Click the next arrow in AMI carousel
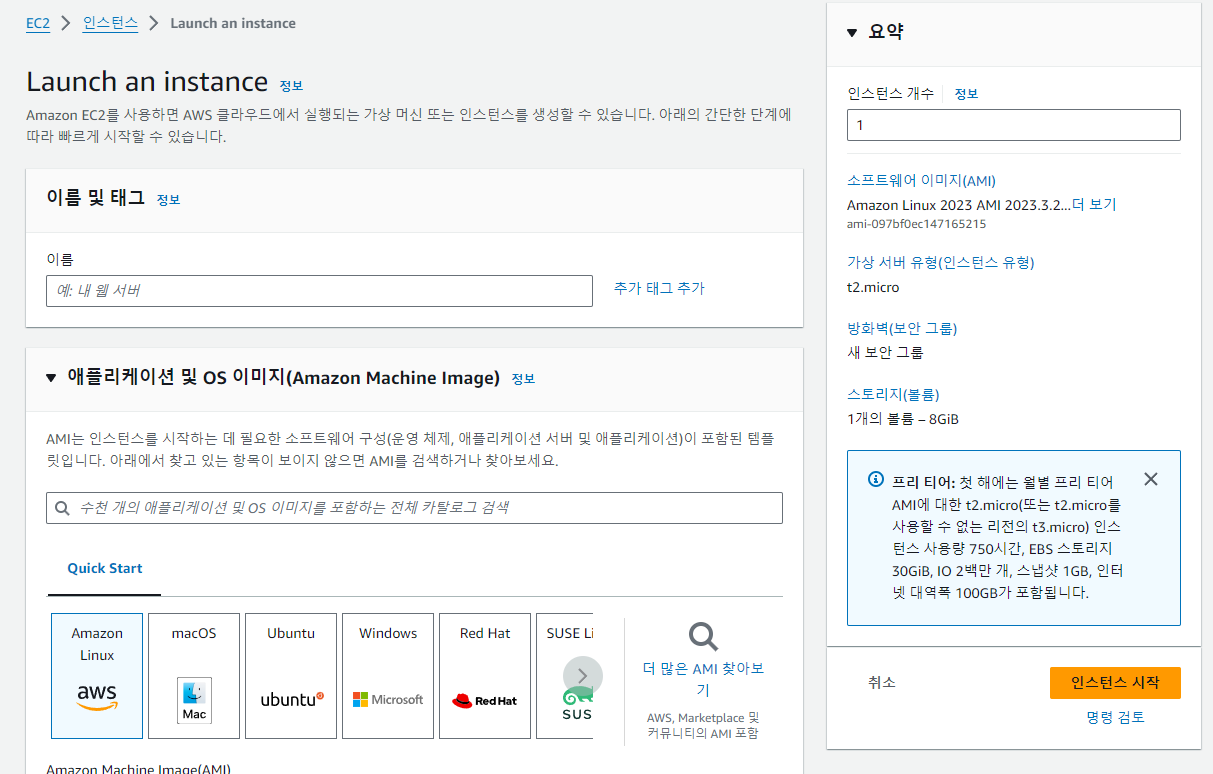1213x774 pixels. pos(583,676)
